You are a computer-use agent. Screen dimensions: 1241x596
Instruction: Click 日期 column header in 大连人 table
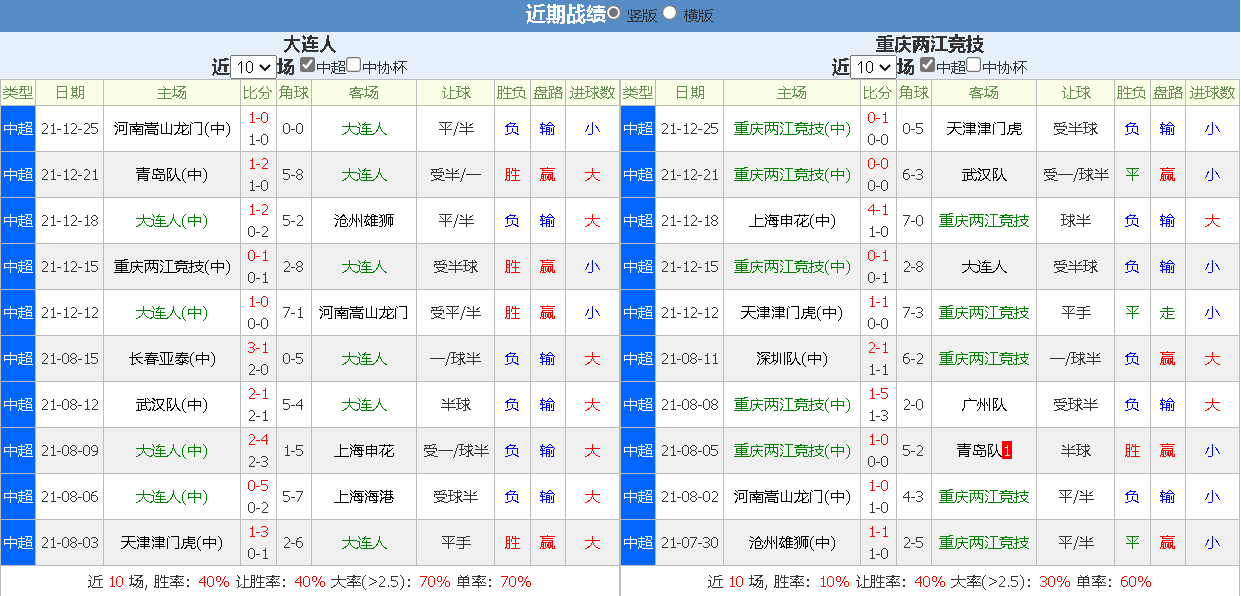[70, 93]
